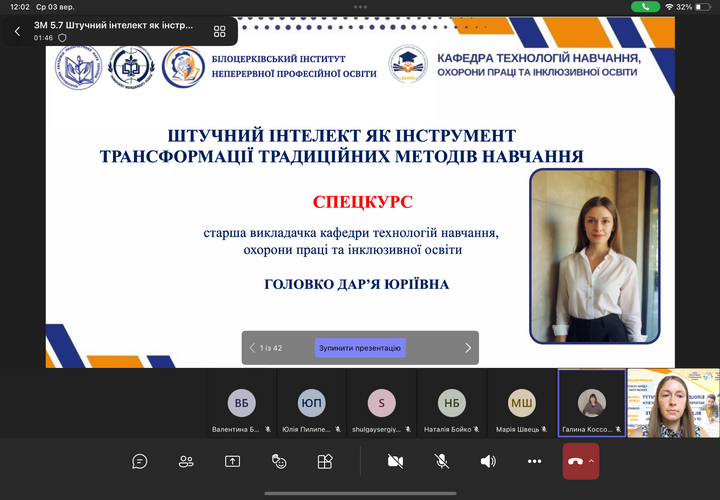
Task: Tap the shield icon next to timer
Action: tap(63, 38)
